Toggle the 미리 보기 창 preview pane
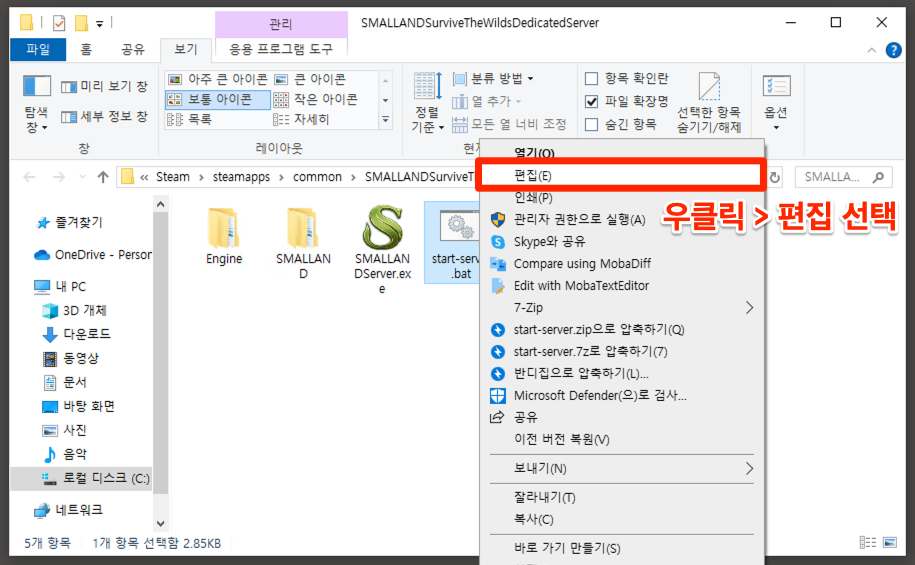The width and height of the screenshot is (915, 565). pyautogui.click(x=105, y=86)
